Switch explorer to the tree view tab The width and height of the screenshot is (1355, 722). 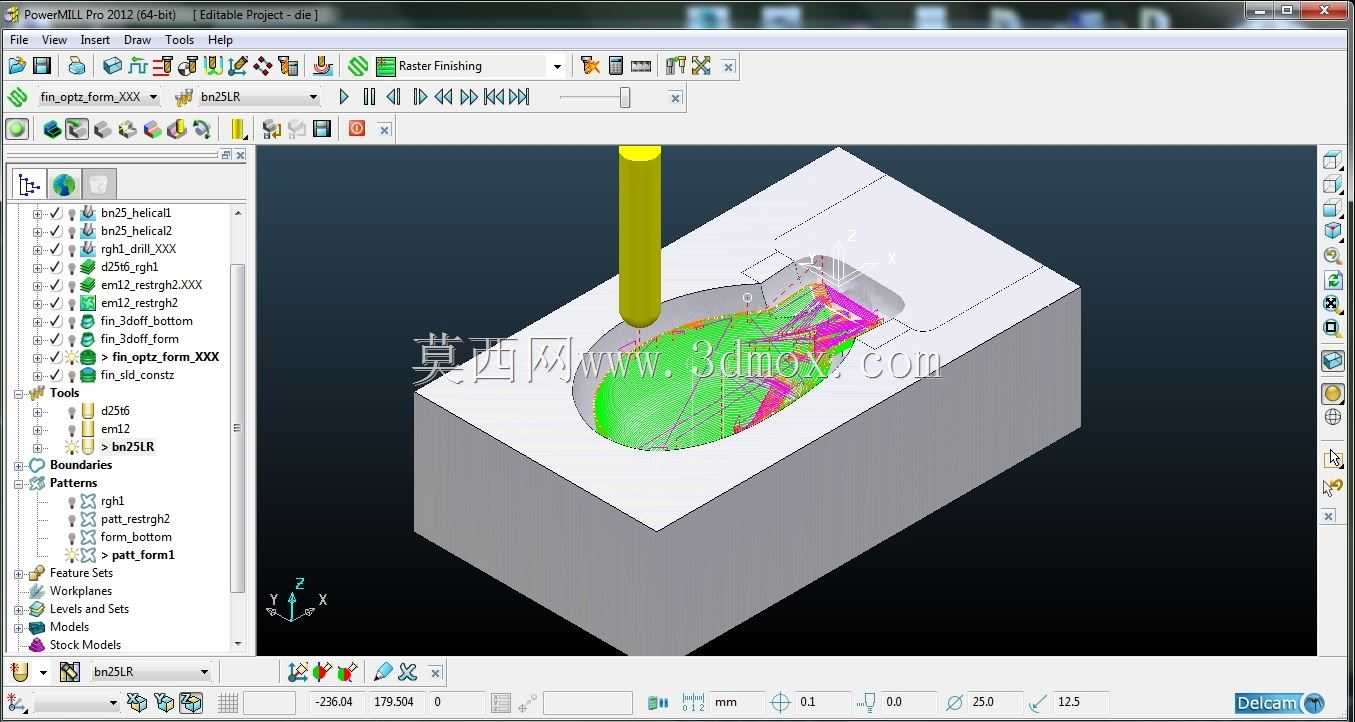point(29,184)
